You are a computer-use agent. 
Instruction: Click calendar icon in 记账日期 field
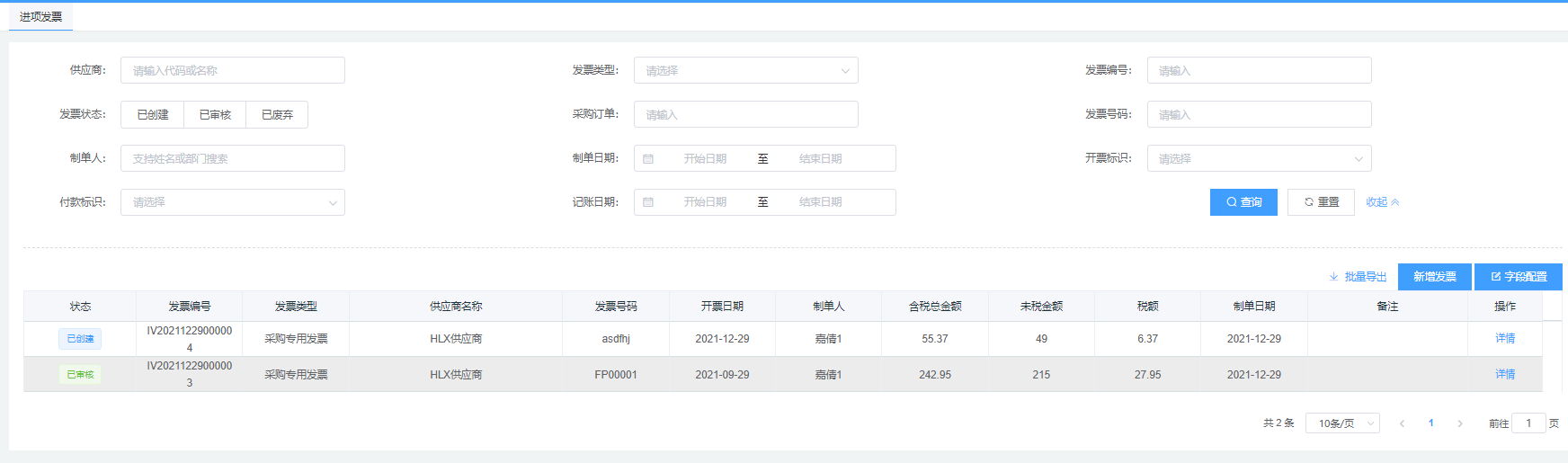tap(648, 202)
